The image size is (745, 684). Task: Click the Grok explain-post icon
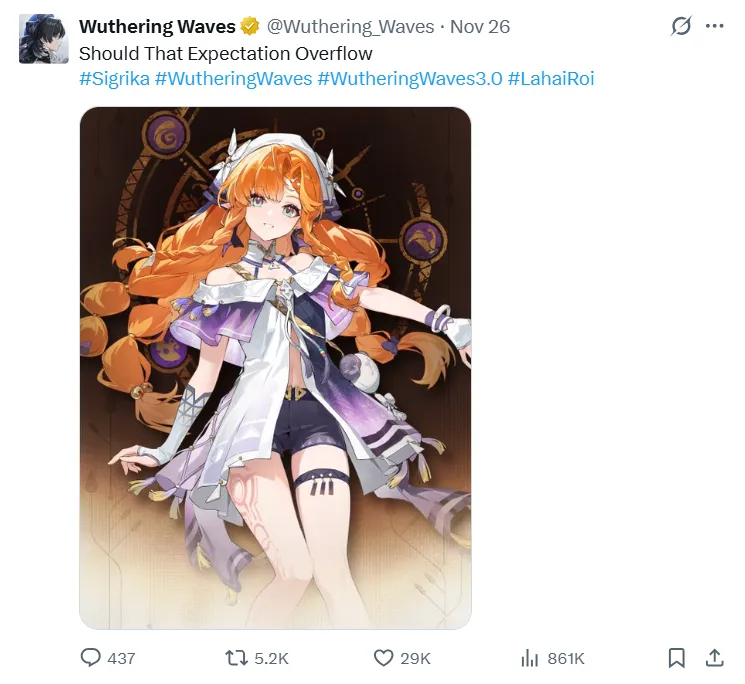681,26
